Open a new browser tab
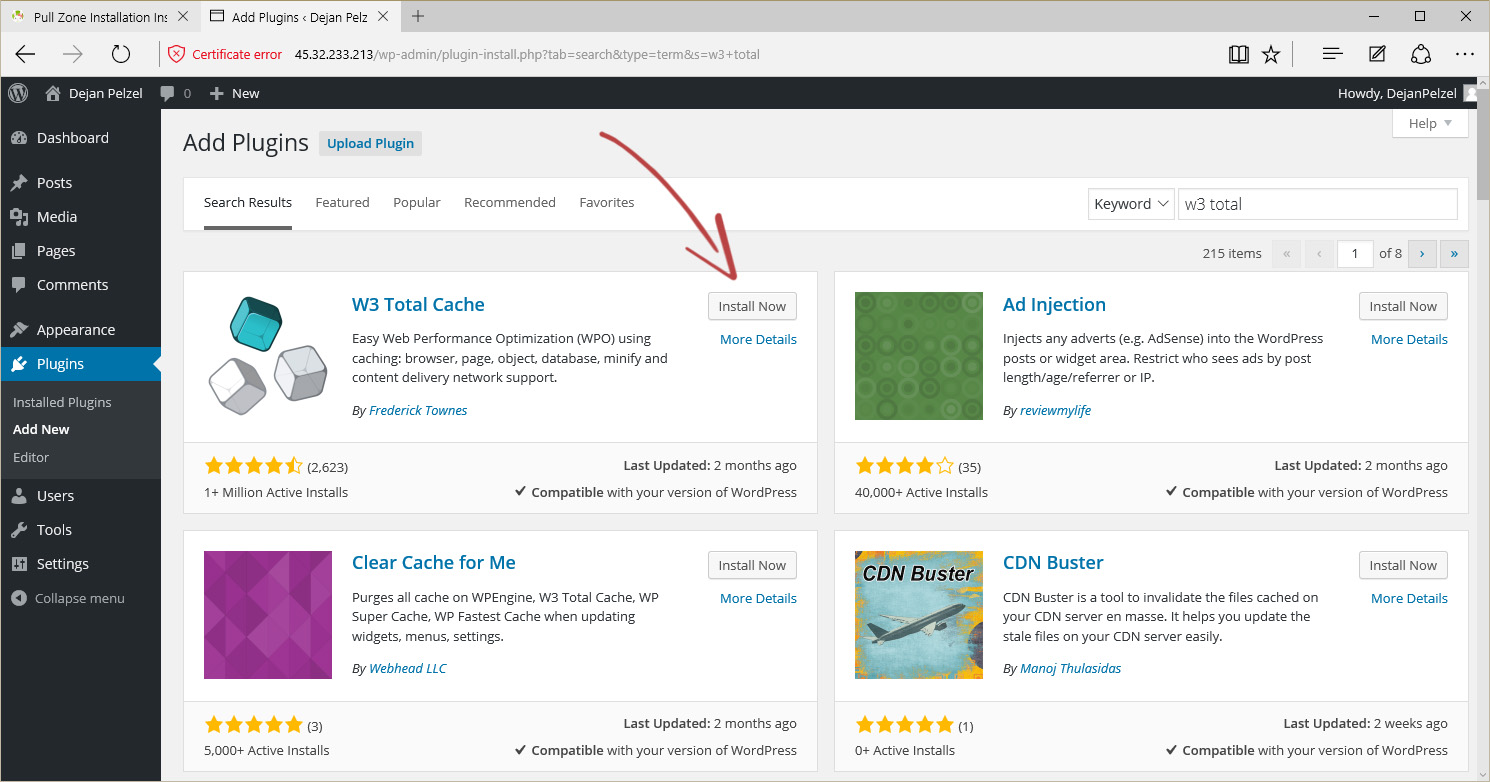The width and height of the screenshot is (1490, 782). click(418, 16)
